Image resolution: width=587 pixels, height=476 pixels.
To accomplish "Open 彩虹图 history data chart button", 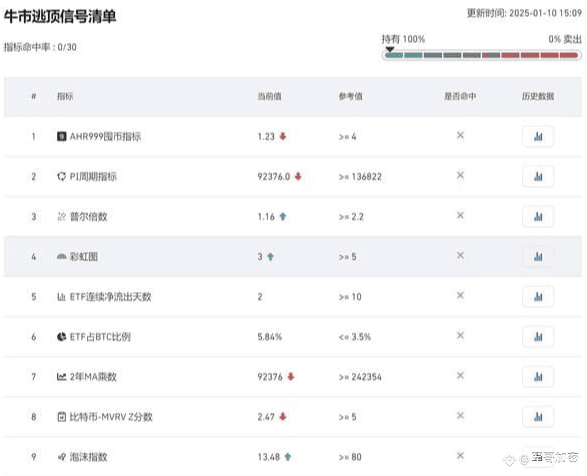I will [538, 257].
